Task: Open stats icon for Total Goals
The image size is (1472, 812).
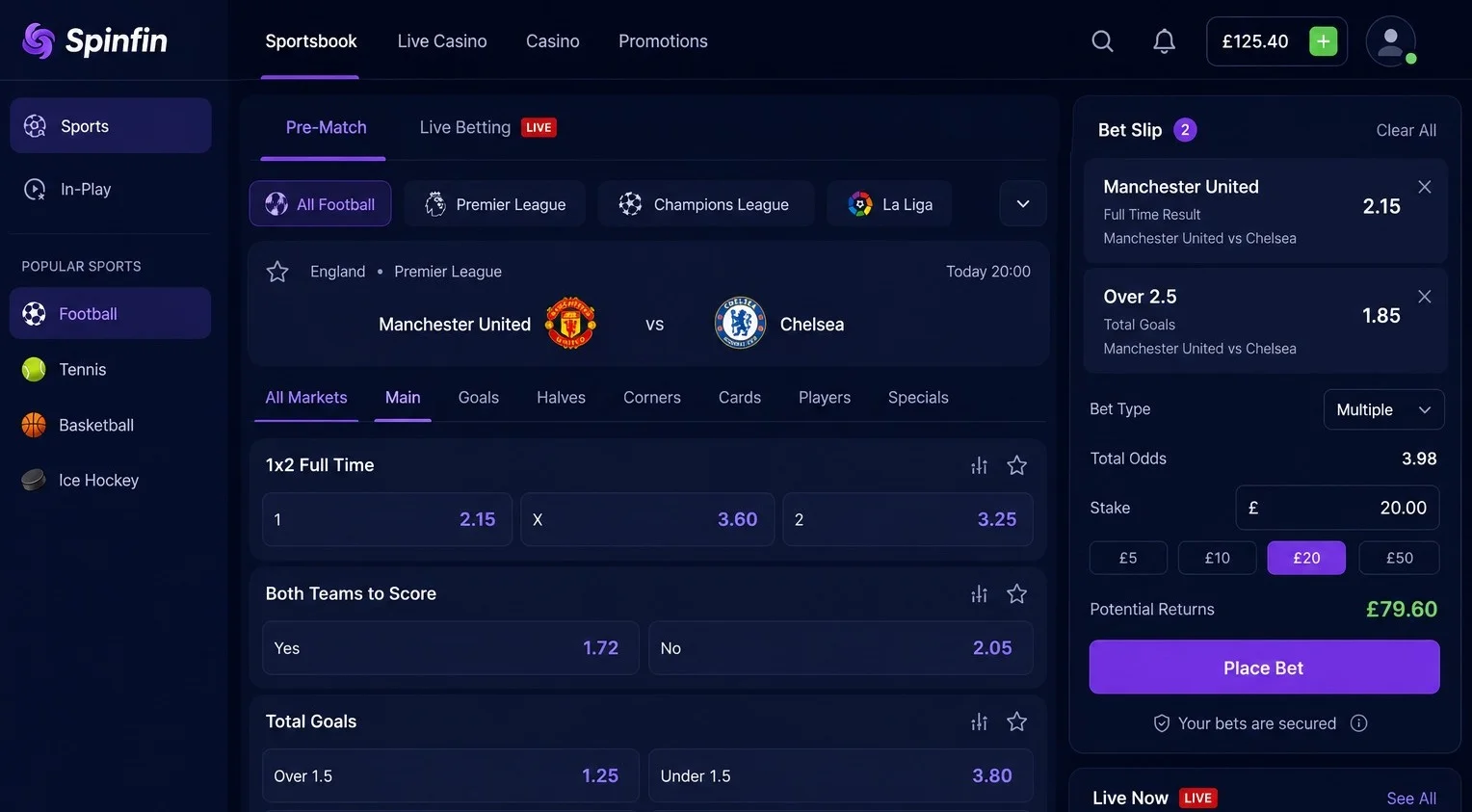Action: [x=979, y=721]
